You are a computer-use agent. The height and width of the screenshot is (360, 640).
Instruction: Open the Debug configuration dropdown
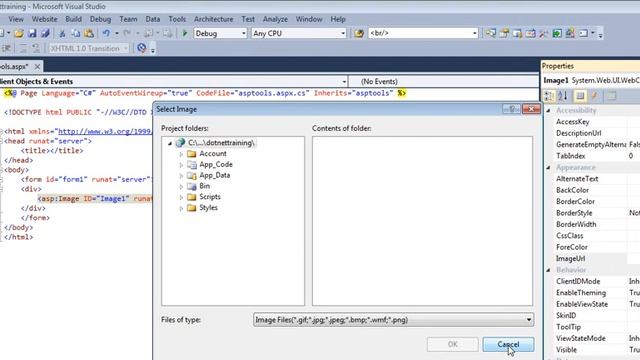[244, 33]
